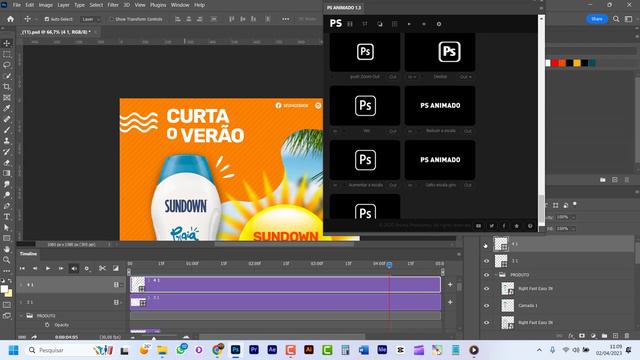
Task: Click the Facebook icon in PS Animado footer
Action: [x=504, y=226]
